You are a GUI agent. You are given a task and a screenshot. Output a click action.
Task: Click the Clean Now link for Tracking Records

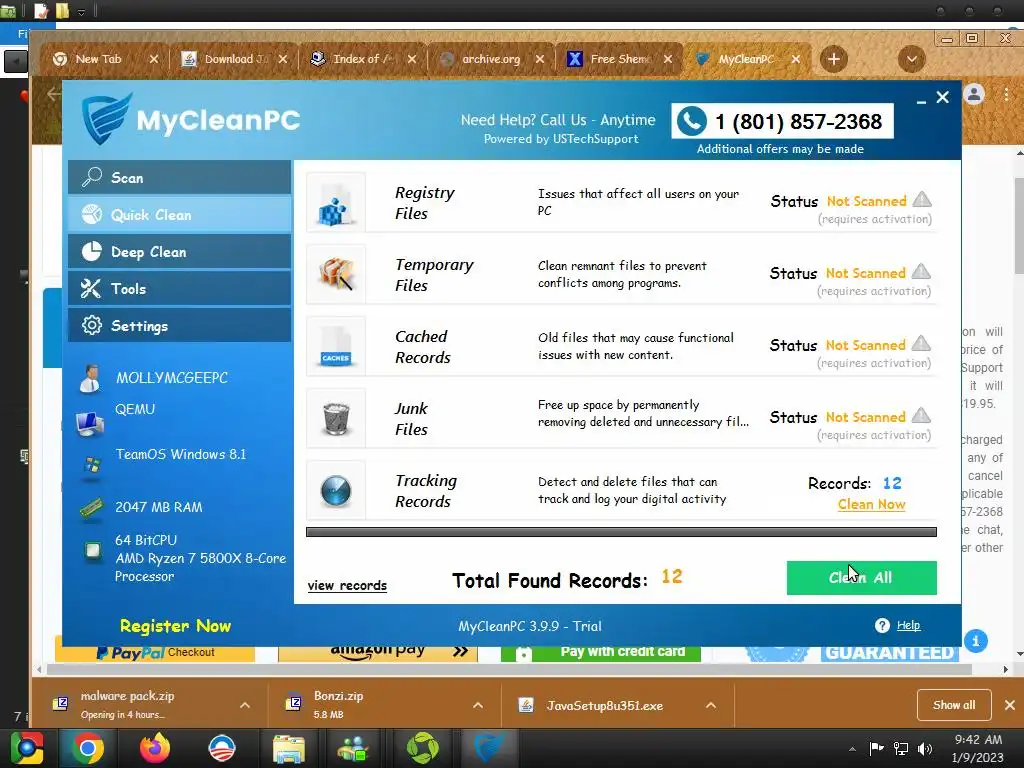871,504
